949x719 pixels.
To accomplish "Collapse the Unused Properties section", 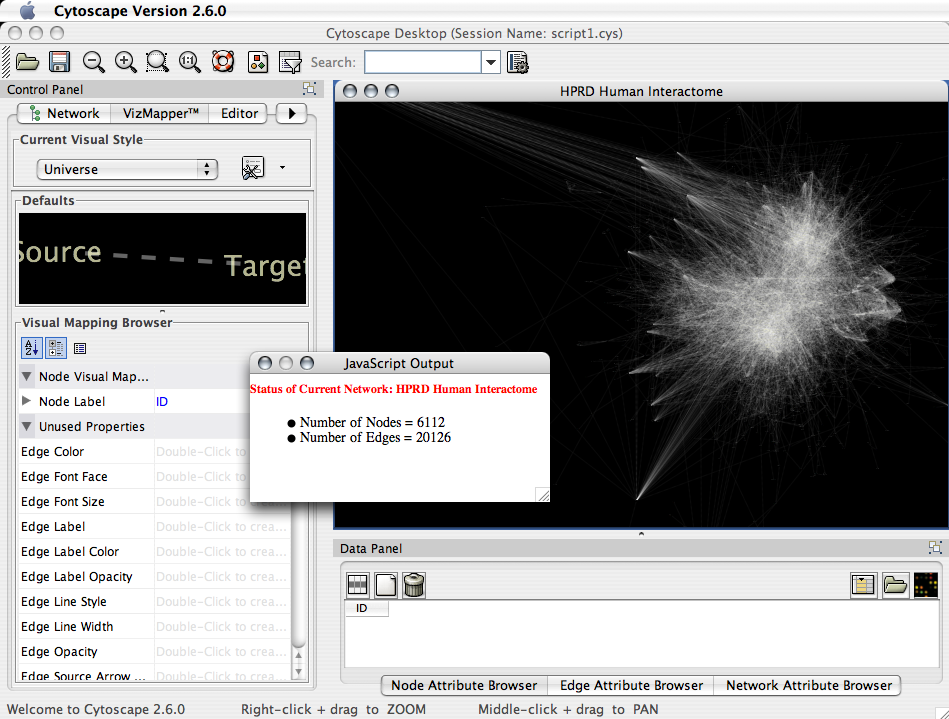I will tap(27, 427).
